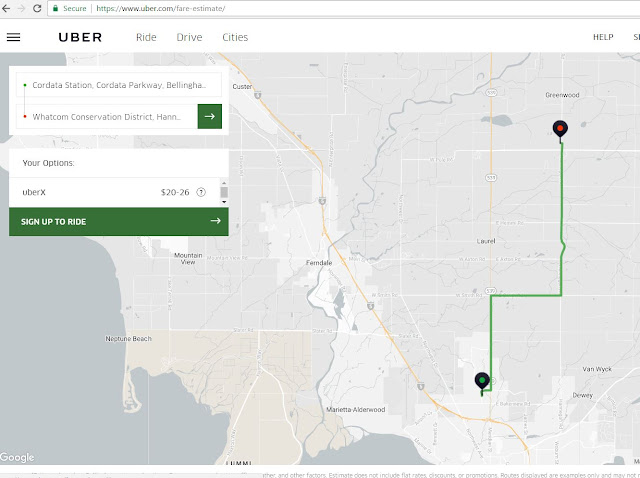Submit route with green arrow button
Screen dimensions: 640x478
coord(210,116)
